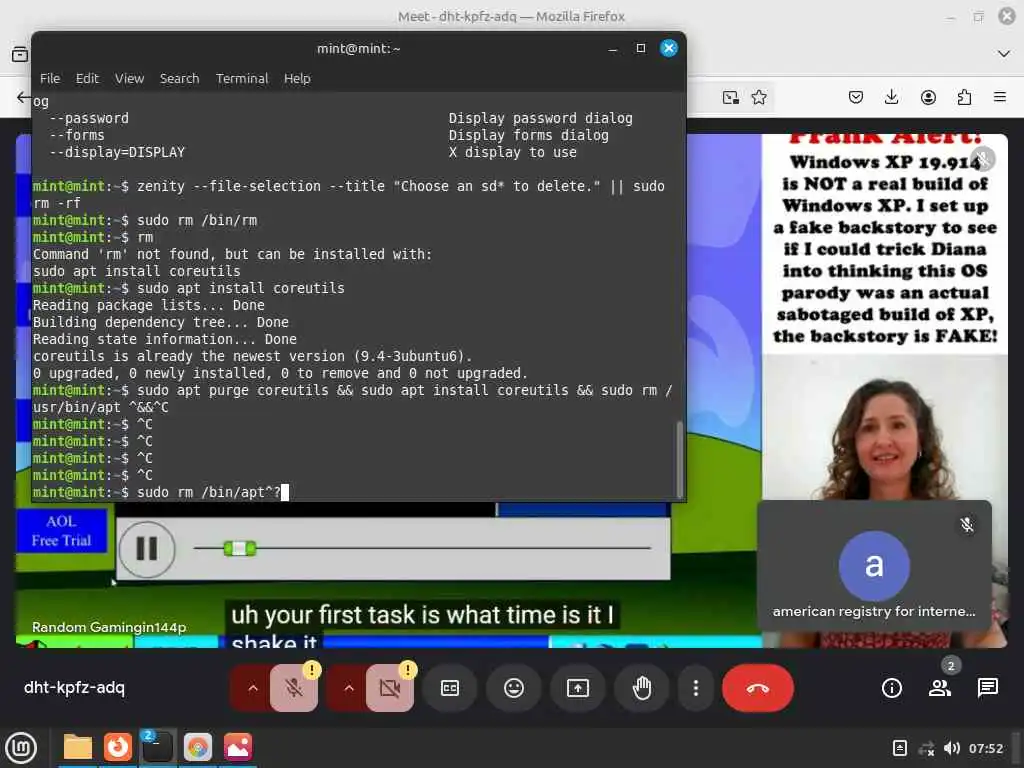Open Search menu in terminal
This screenshot has width=1024, height=768.
tap(180, 78)
